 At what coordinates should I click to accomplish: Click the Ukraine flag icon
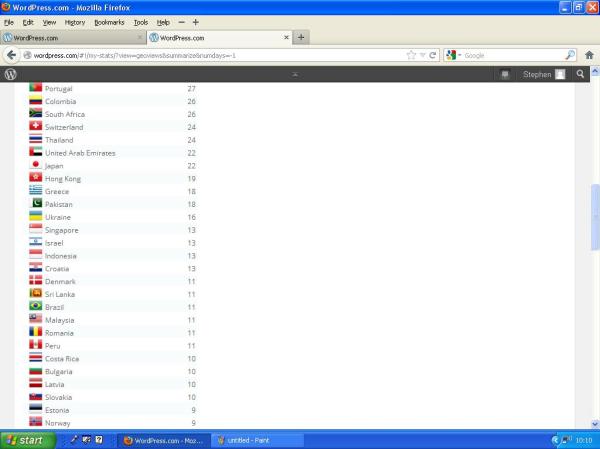tap(36, 216)
